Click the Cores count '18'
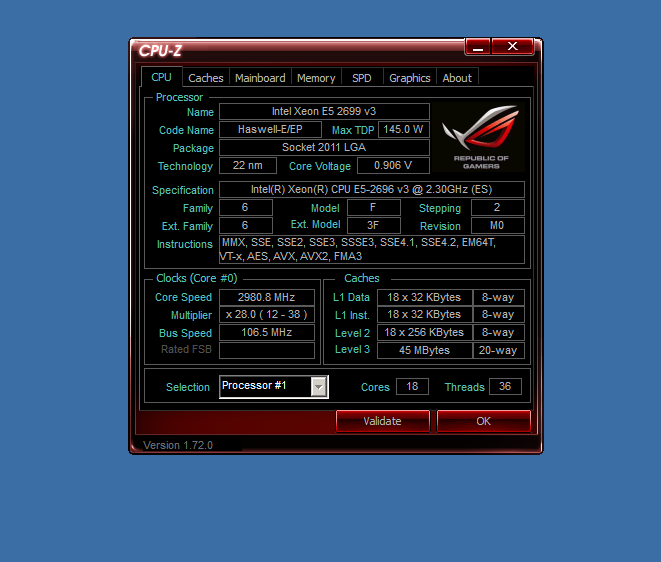 pos(412,386)
